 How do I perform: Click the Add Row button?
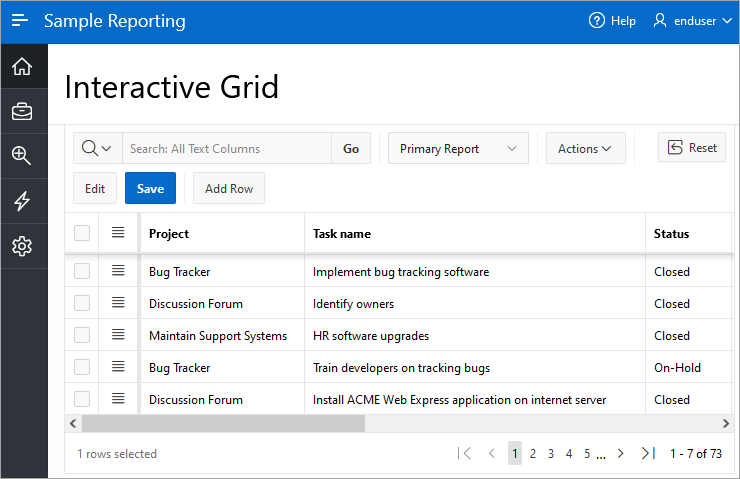(229, 188)
